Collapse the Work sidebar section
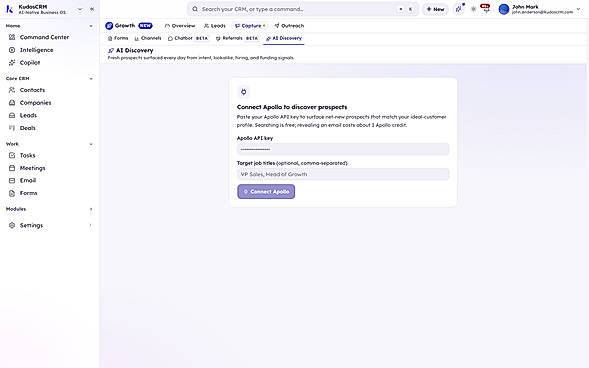Image resolution: width=589 pixels, height=368 pixels. (91, 144)
